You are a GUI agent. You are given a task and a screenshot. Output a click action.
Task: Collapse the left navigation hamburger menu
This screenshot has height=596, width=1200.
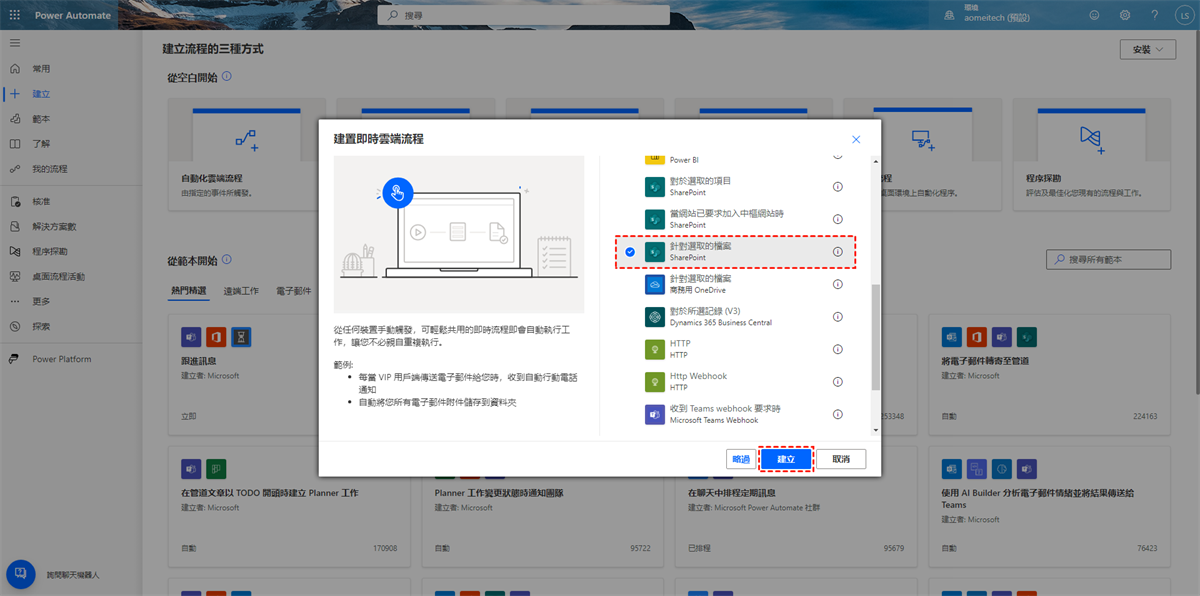pos(14,43)
